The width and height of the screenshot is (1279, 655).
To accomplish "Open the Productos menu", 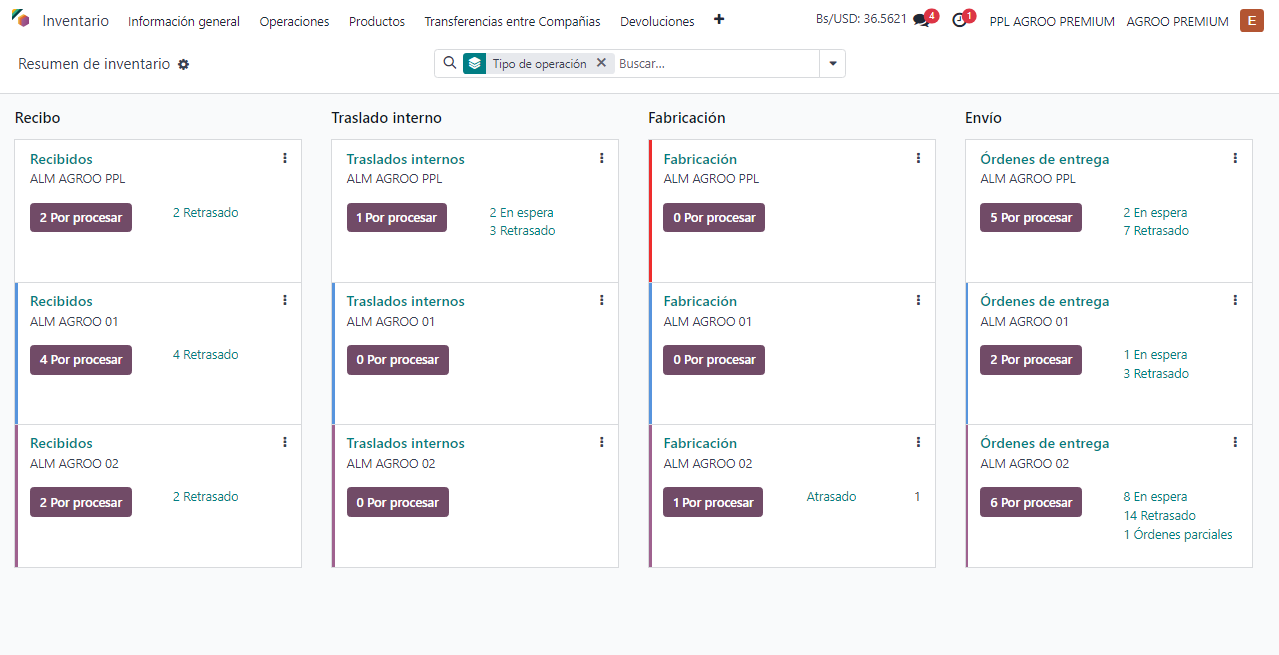I will point(377,21).
